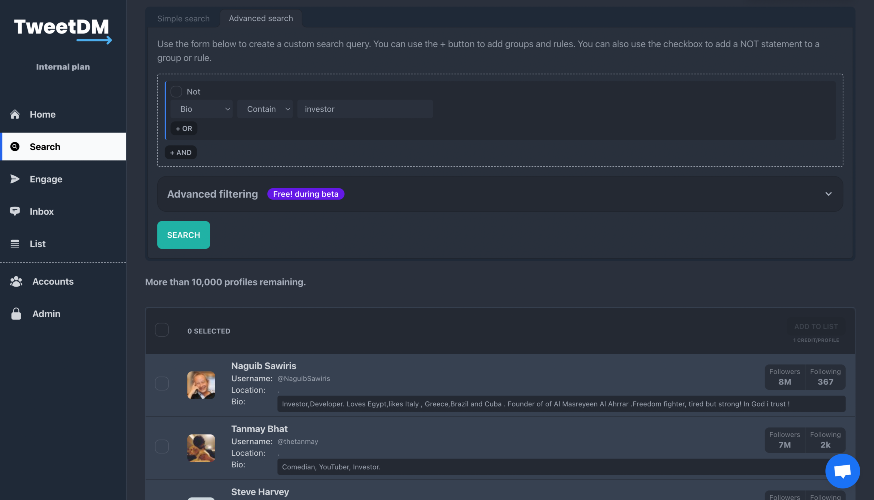Click the @thetanmay username
Screen dimensions: 874x500
(x=298, y=441)
